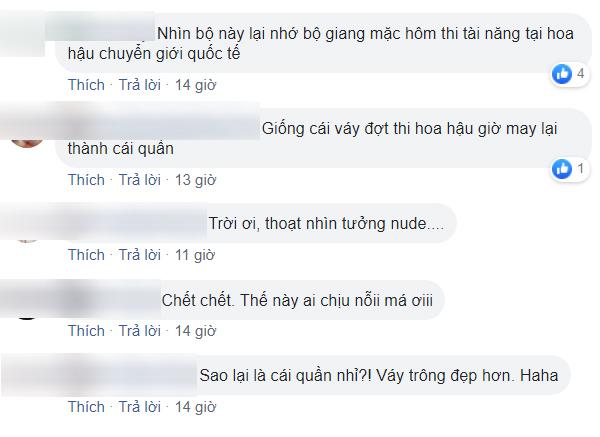The width and height of the screenshot is (600, 437).
Task: Like the 'Trời ơi, thoạt nhìn' comment
Action: (x=86, y=255)
